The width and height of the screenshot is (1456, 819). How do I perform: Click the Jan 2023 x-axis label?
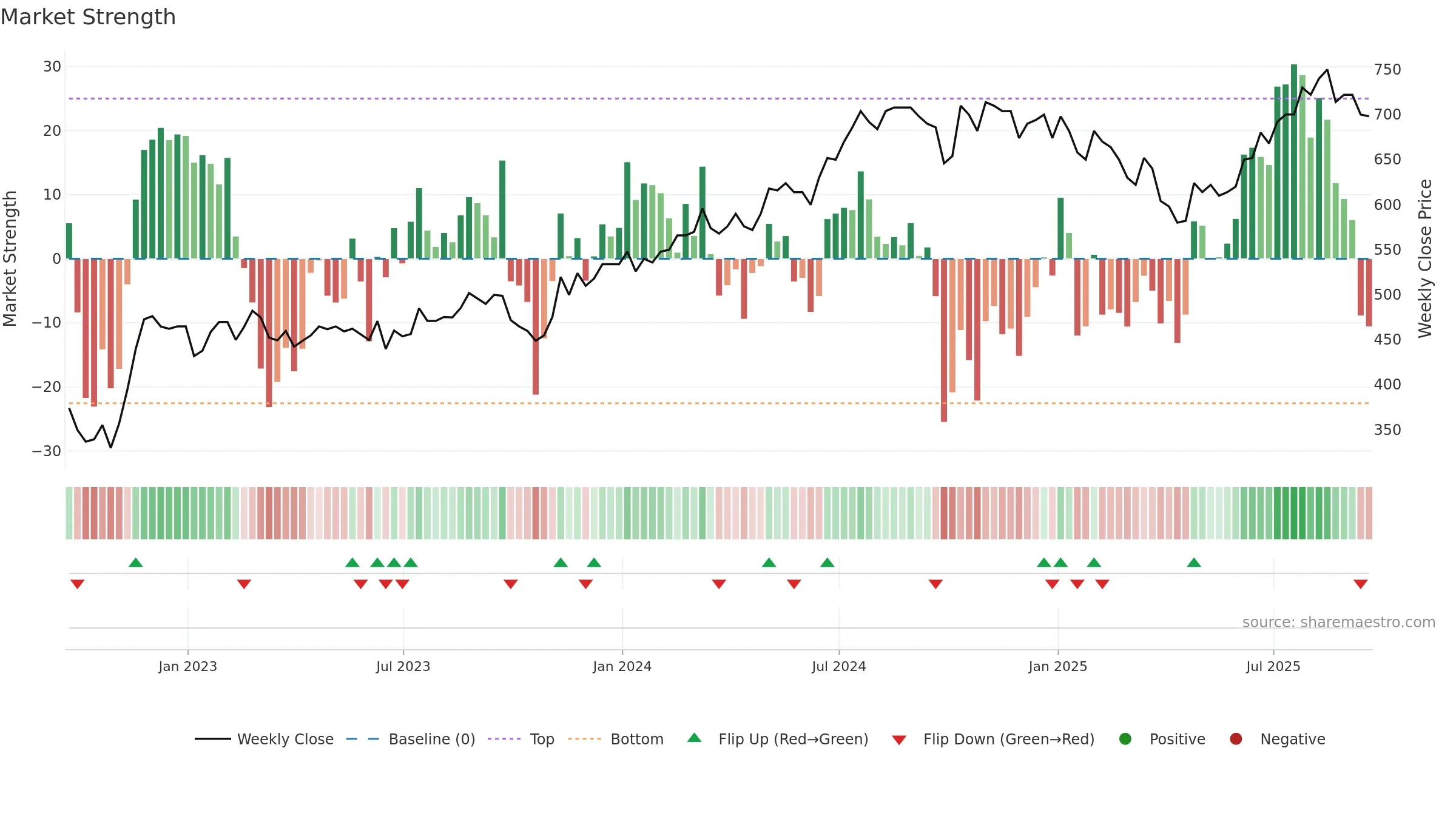[x=187, y=666]
